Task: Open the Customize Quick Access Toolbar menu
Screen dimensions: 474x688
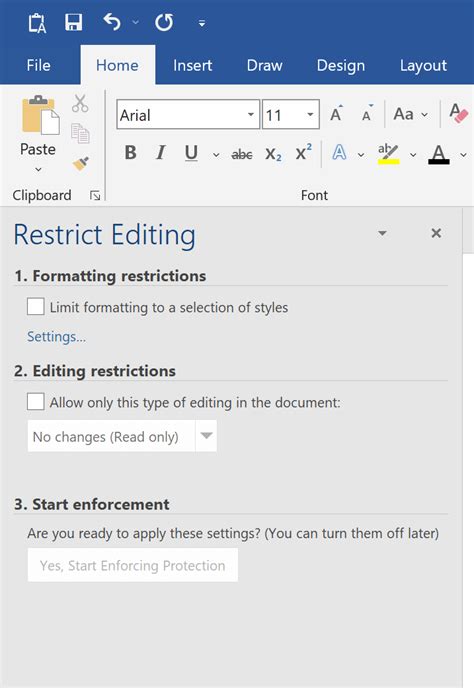Action: click(201, 23)
